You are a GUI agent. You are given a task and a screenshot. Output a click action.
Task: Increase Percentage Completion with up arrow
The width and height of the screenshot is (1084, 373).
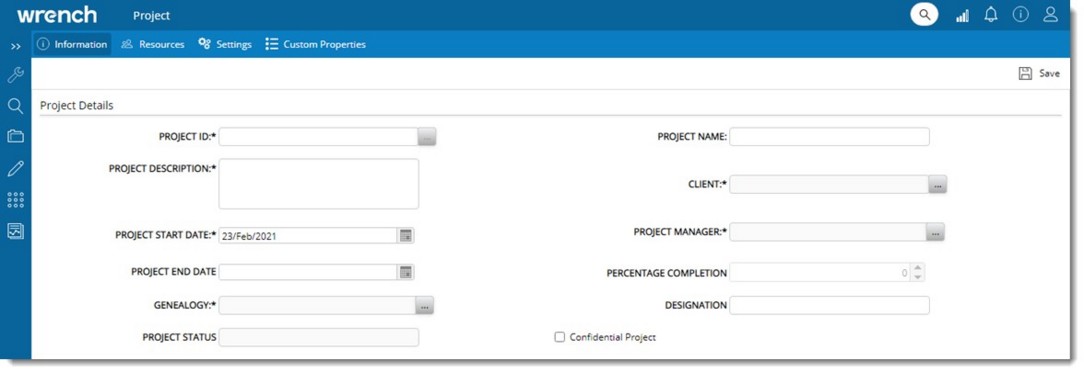pyautogui.click(x=918, y=268)
